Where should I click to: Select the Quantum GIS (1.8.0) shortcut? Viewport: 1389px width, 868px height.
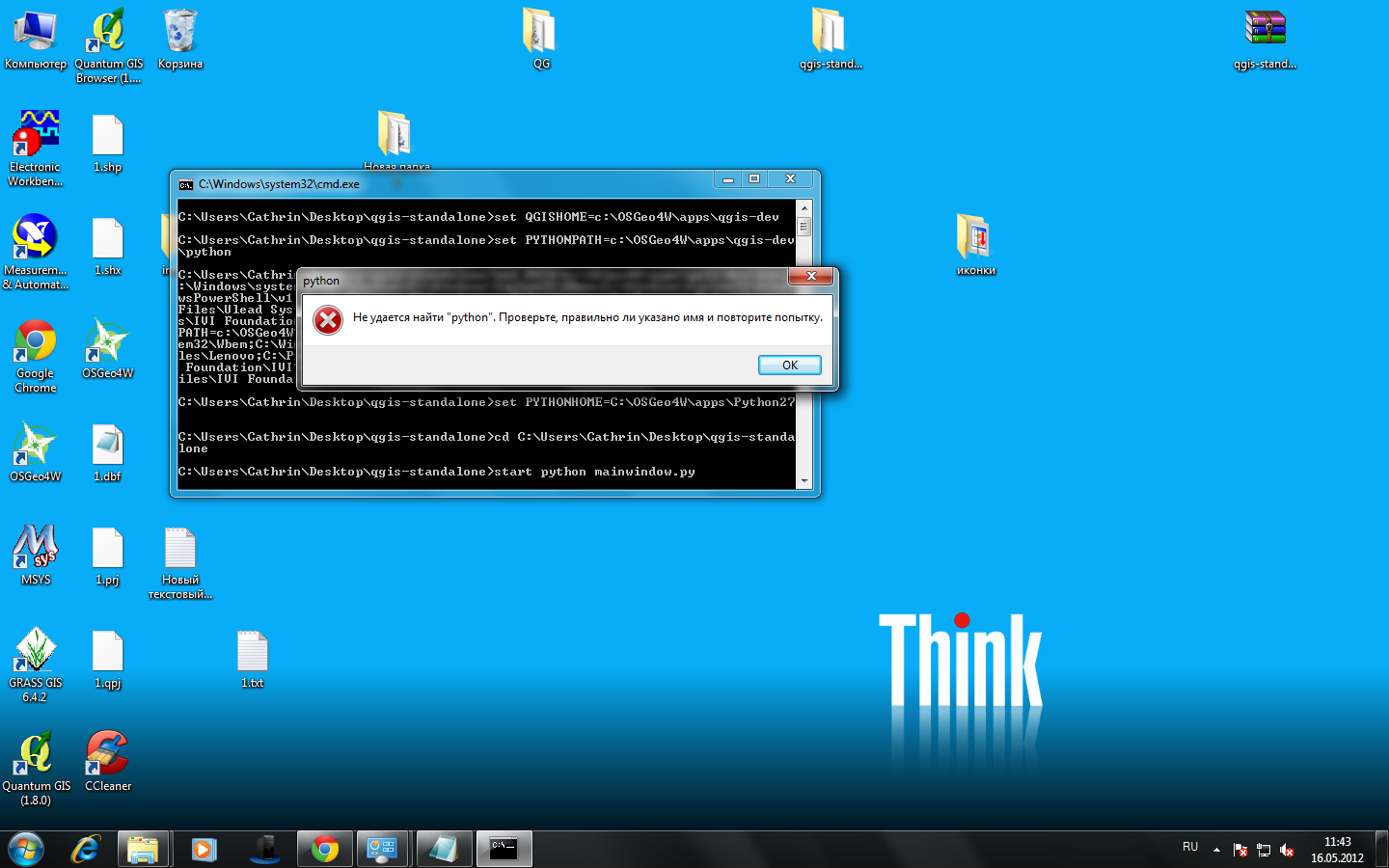tap(36, 769)
